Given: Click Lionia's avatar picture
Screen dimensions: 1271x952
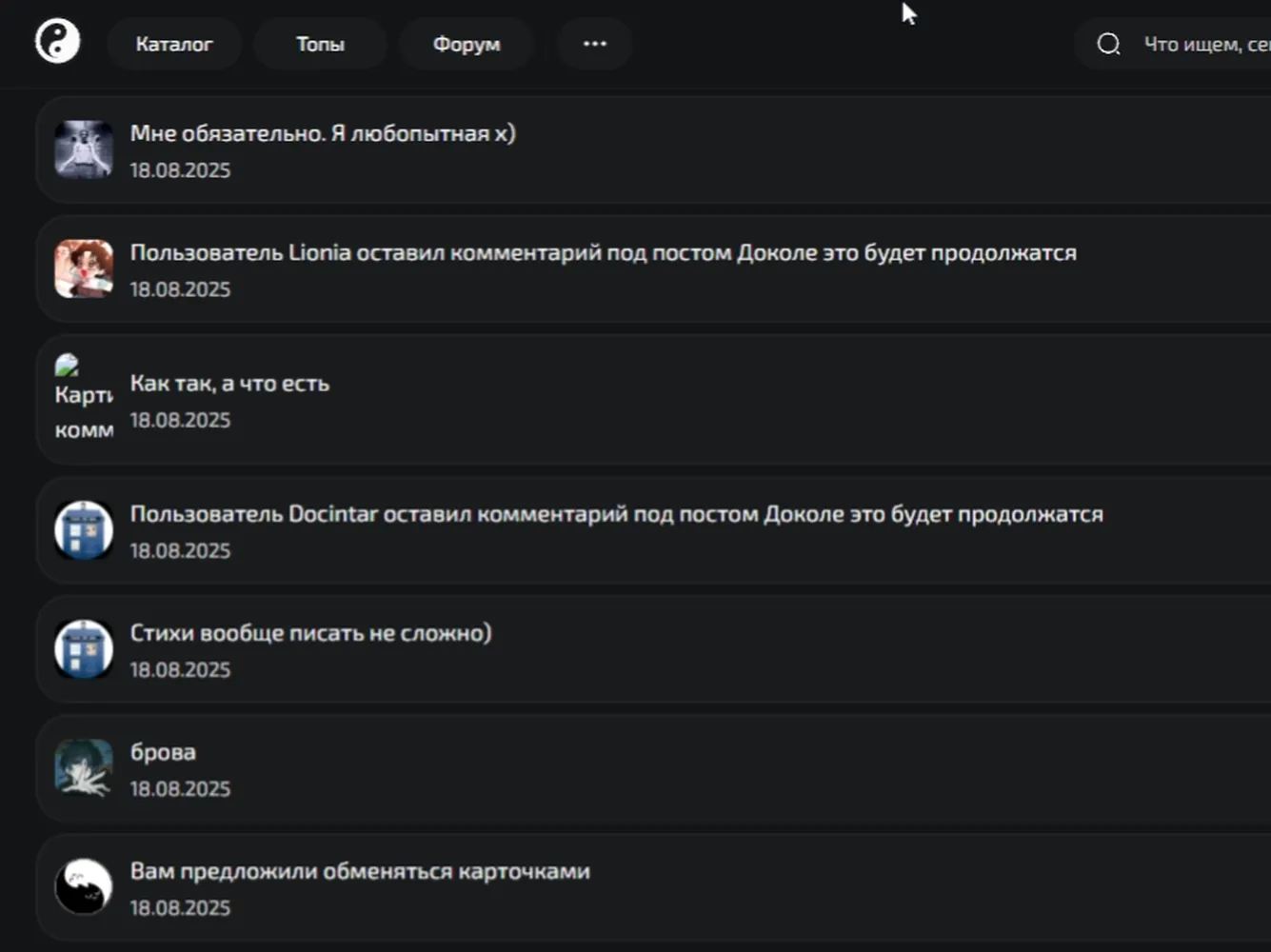Looking at the screenshot, I should coord(84,268).
